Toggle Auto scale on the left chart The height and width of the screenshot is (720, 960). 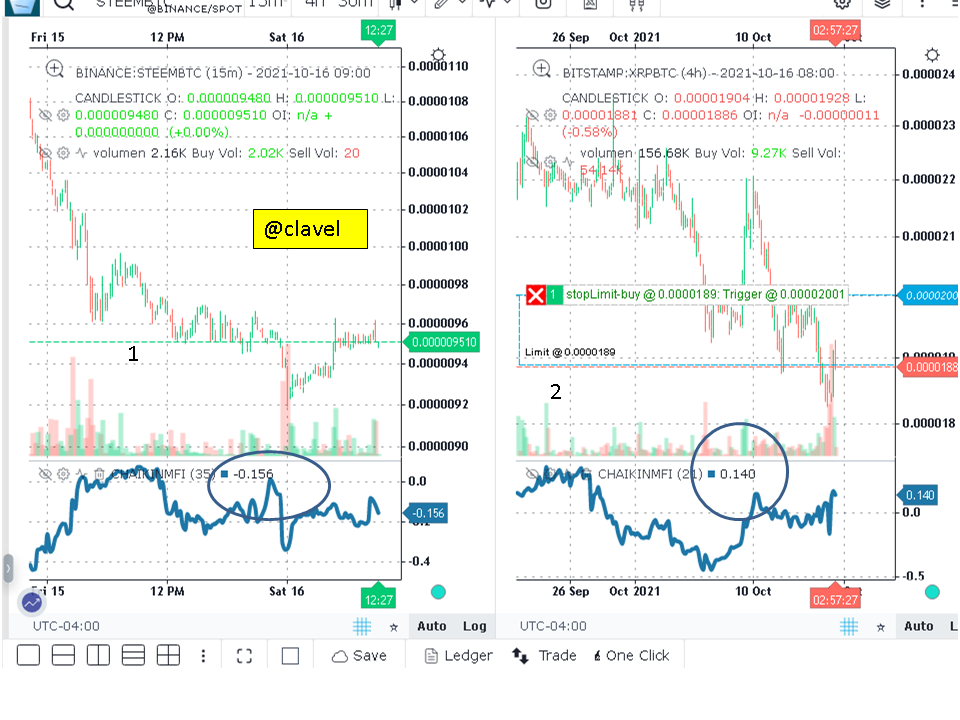click(432, 626)
